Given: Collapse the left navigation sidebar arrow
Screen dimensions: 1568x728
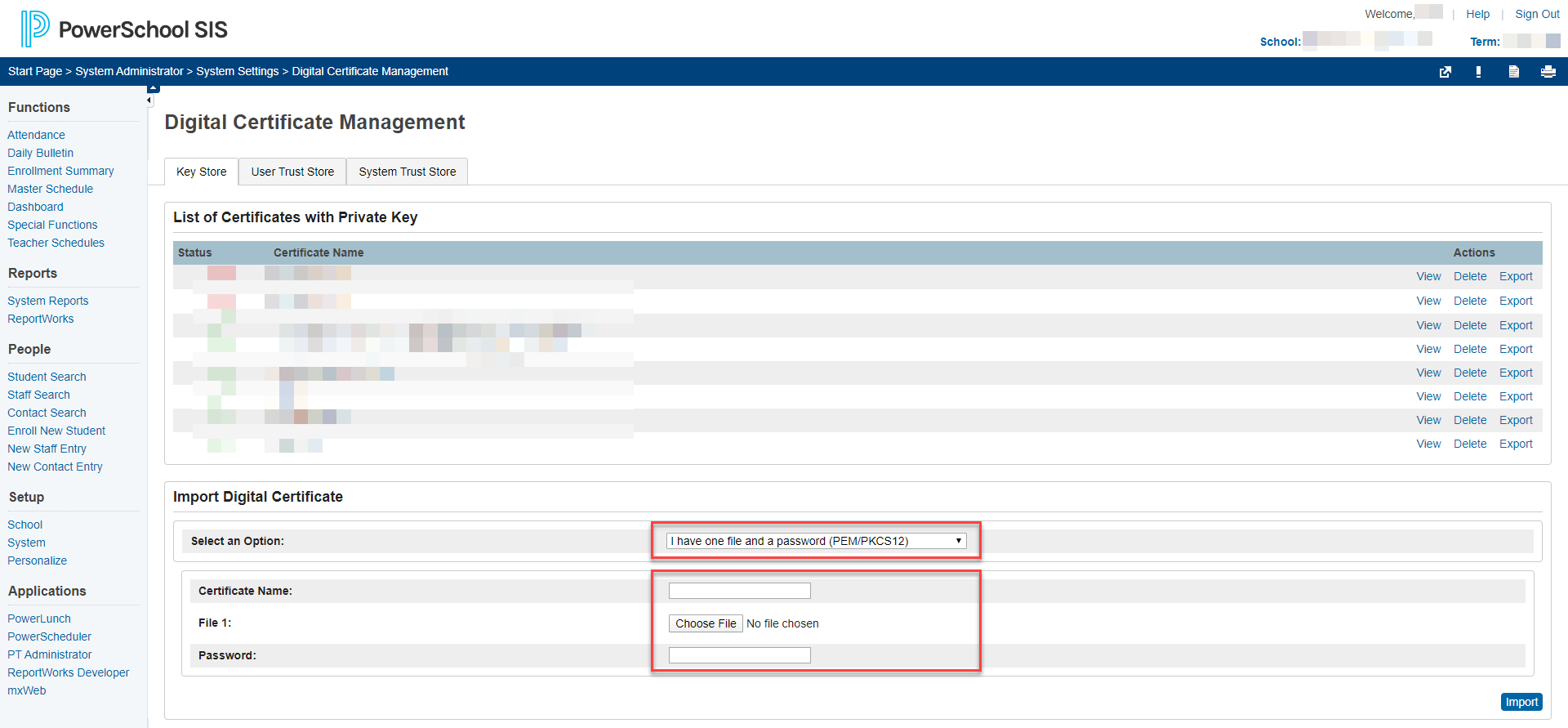Looking at the screenshot, I should [149, 100].
